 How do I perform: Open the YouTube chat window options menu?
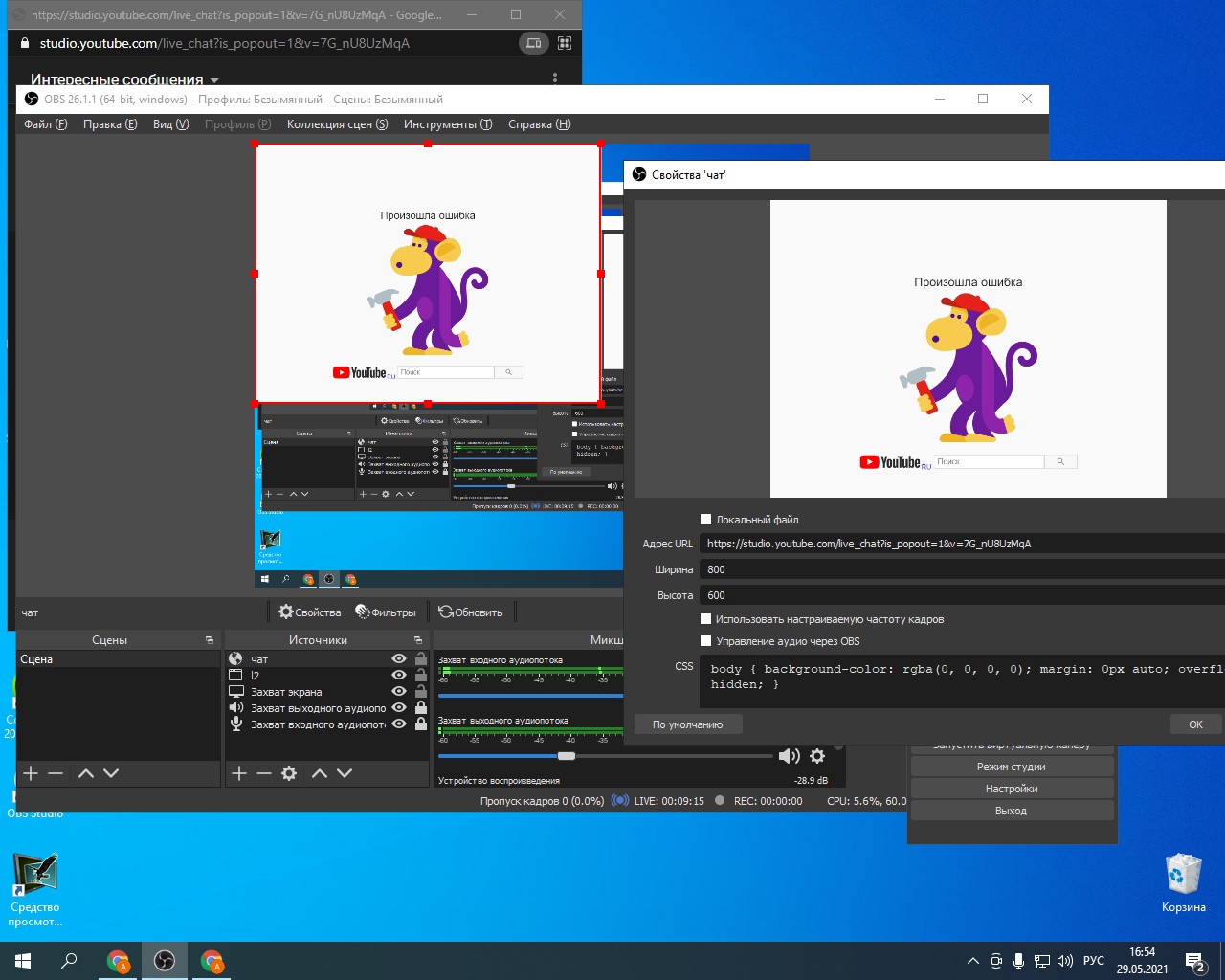pos(555,78)
